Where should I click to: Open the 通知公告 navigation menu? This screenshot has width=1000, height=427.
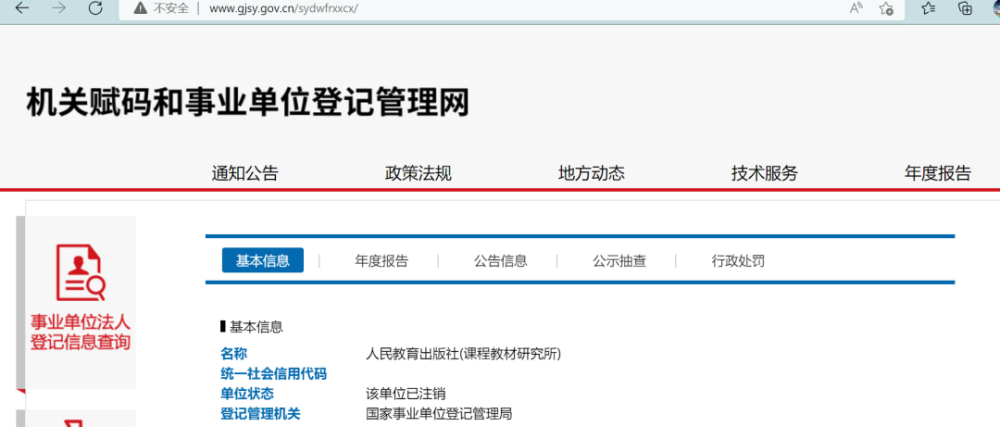click(x=245, y=173)
